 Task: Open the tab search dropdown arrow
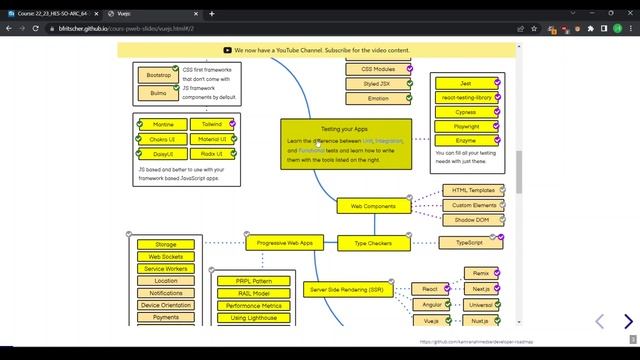(573, 13)
